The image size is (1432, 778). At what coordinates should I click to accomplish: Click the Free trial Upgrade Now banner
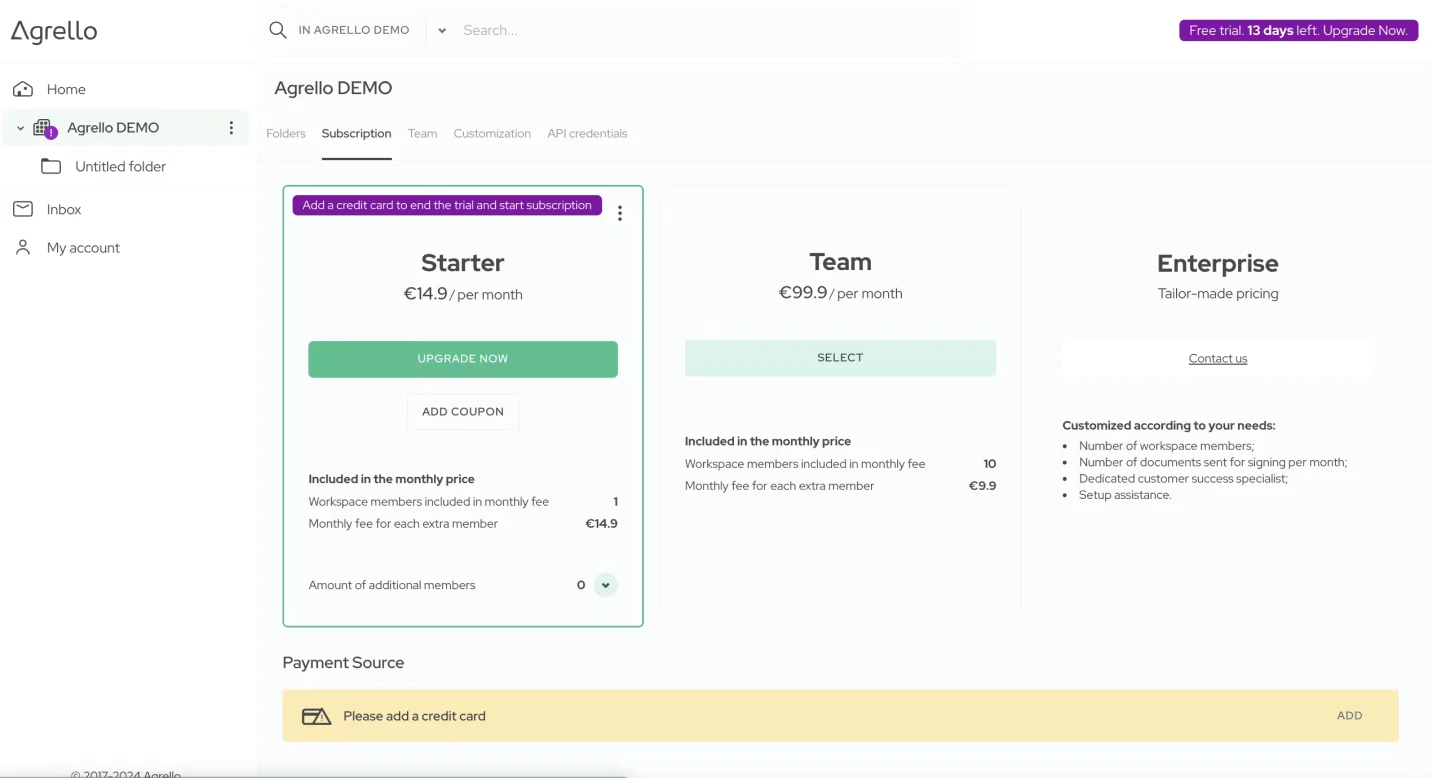point(1297,30)
